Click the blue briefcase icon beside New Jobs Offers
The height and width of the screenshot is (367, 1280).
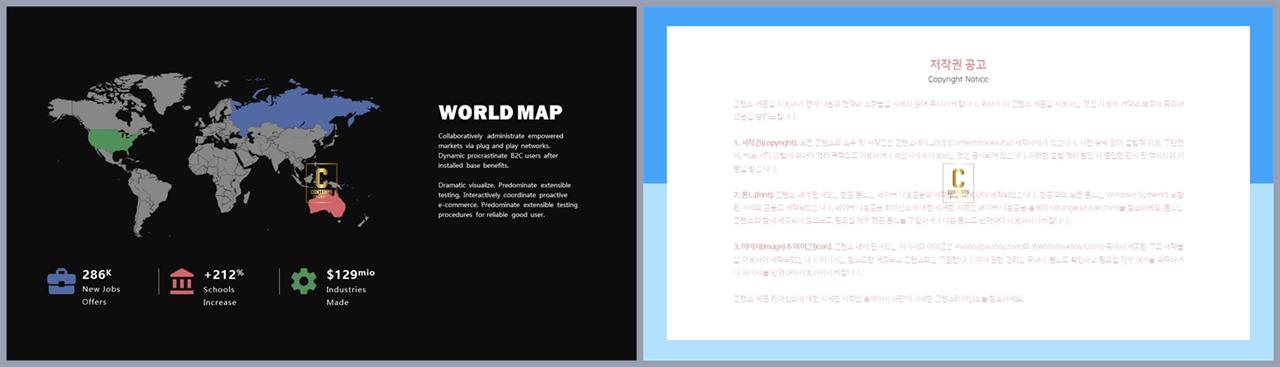[62, 281]
